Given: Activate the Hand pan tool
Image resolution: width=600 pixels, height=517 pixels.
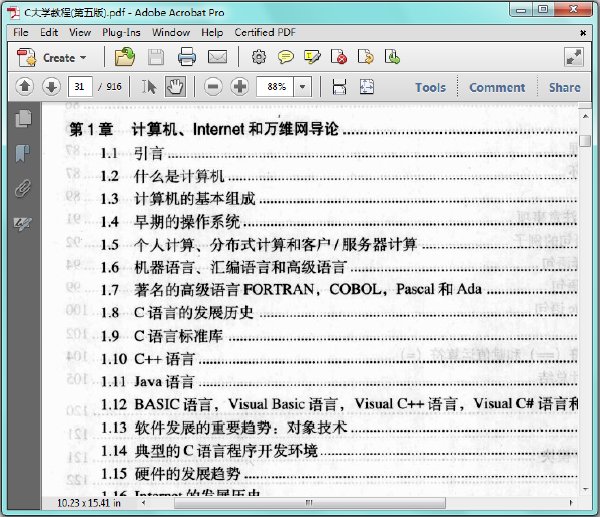Looking at the screenshot, I should click(175, 87).
